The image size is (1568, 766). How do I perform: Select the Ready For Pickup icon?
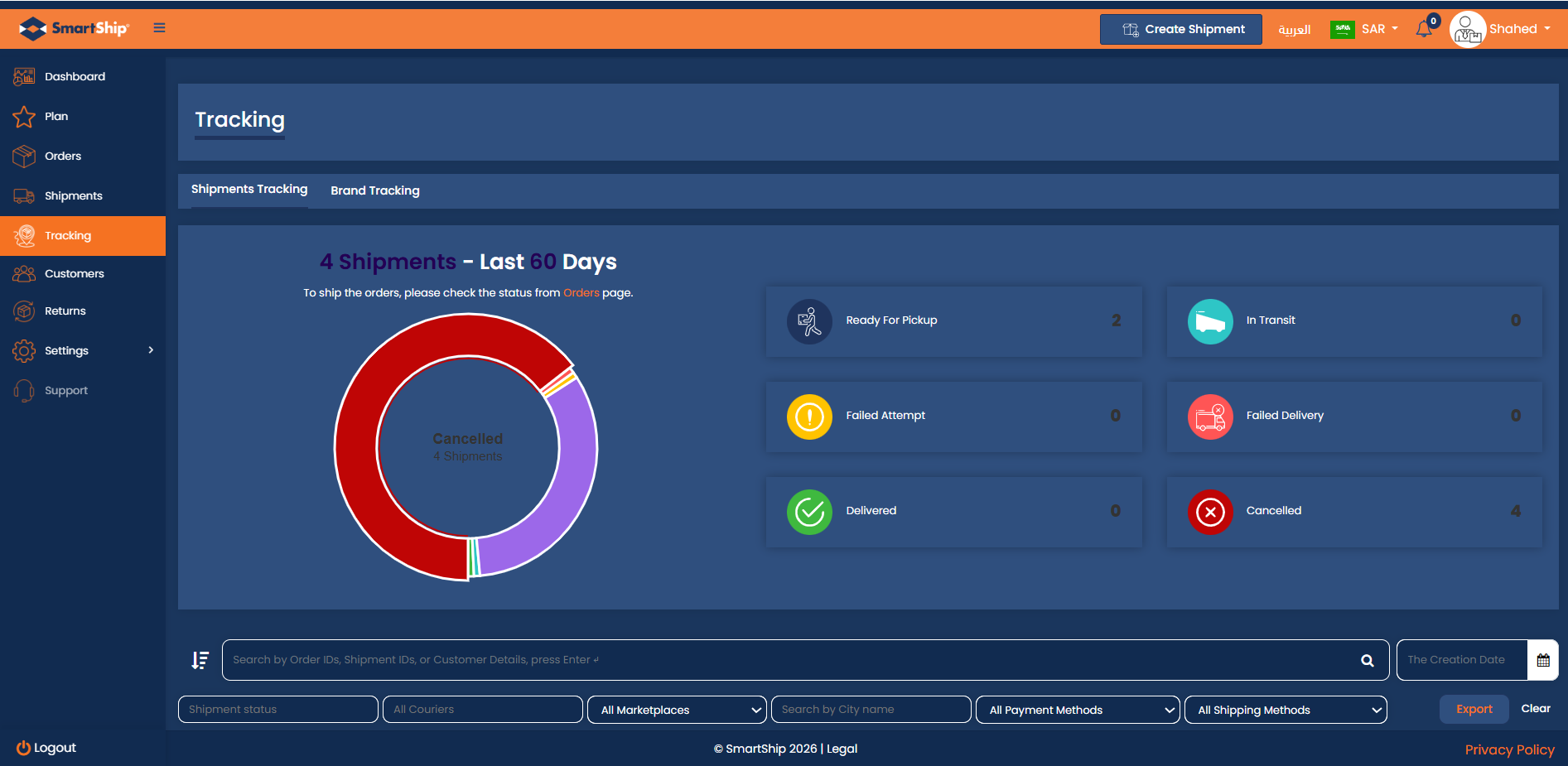click(x=808, y=321)
